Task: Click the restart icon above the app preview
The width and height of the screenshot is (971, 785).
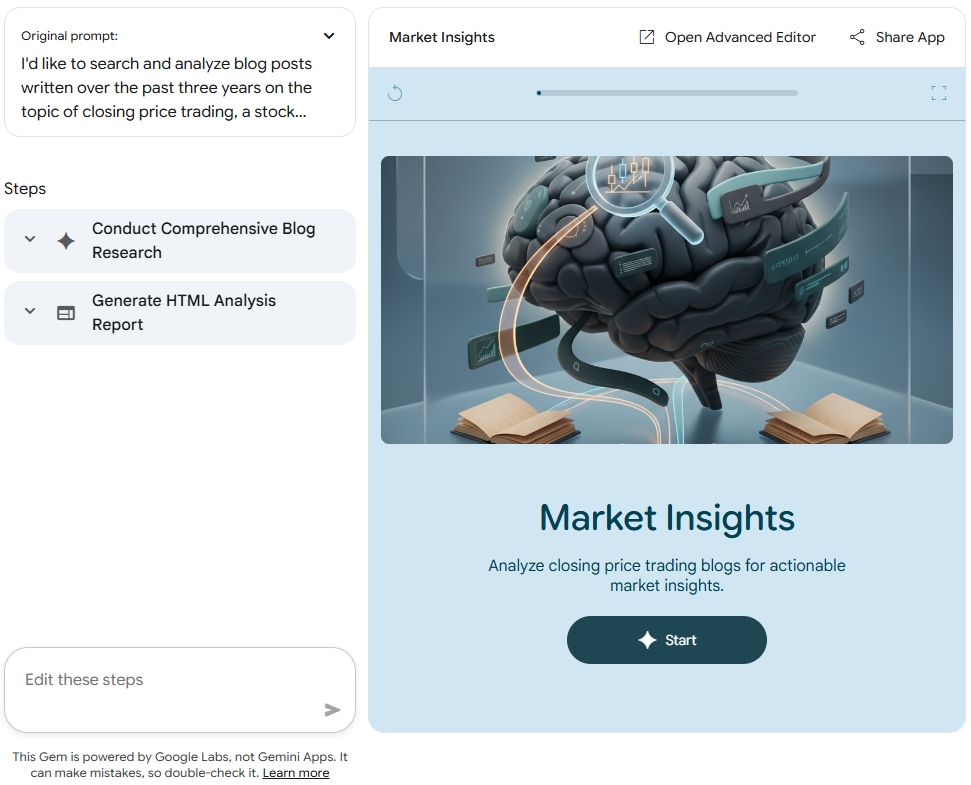Action: click(x=395, y=93)
